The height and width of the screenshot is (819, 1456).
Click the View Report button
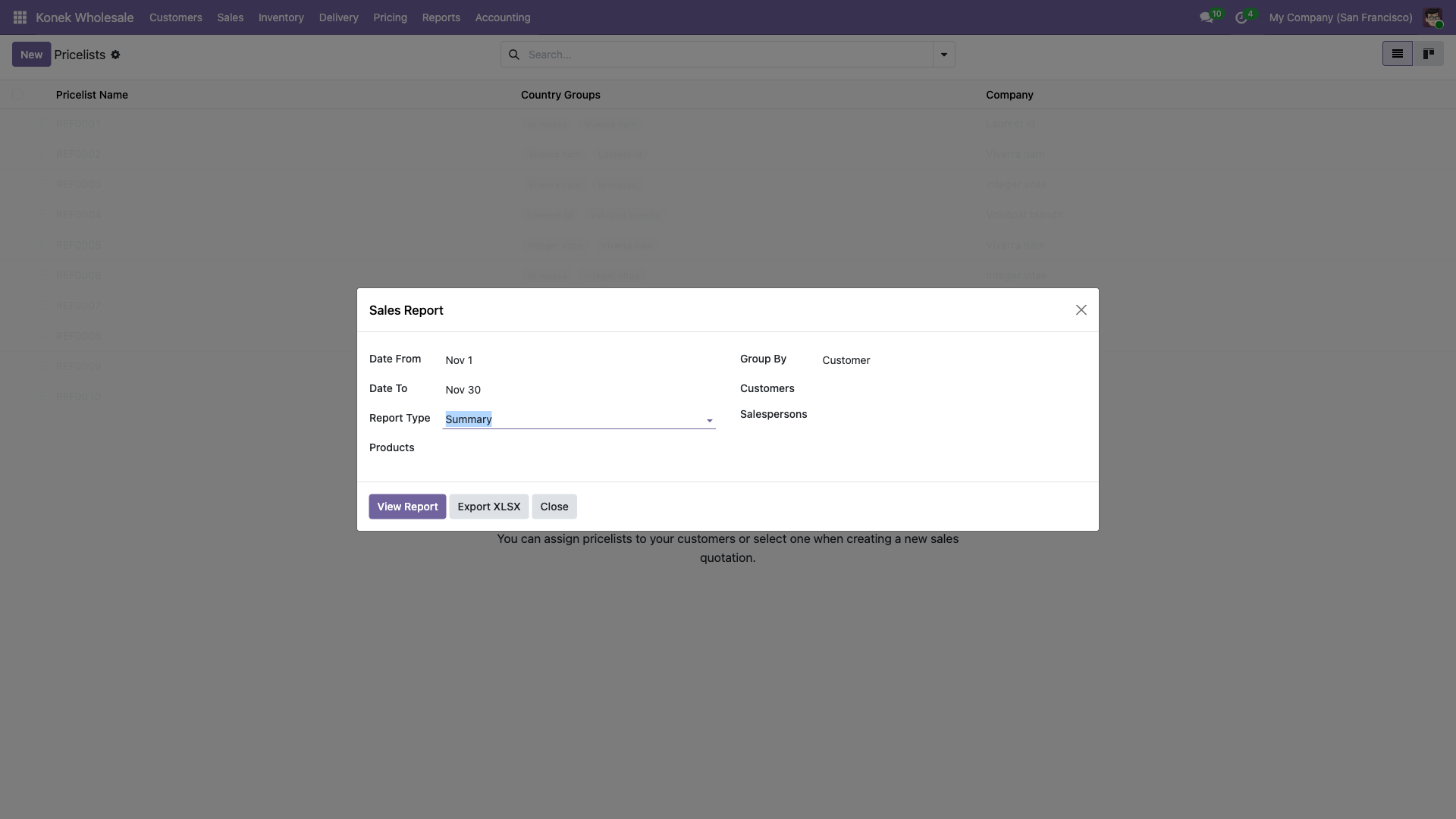pyautogui.click(x=407, y=507)
